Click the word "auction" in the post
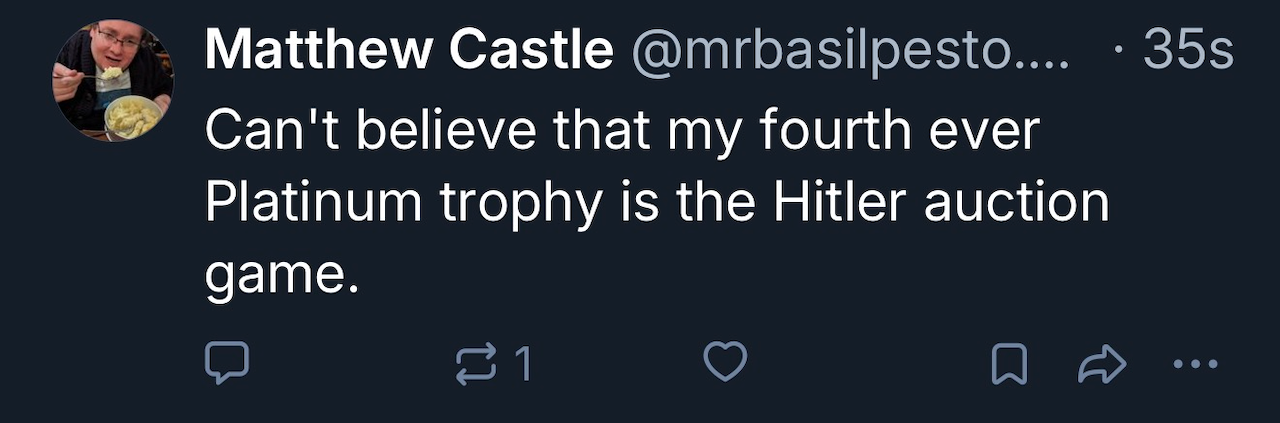 1016,203
